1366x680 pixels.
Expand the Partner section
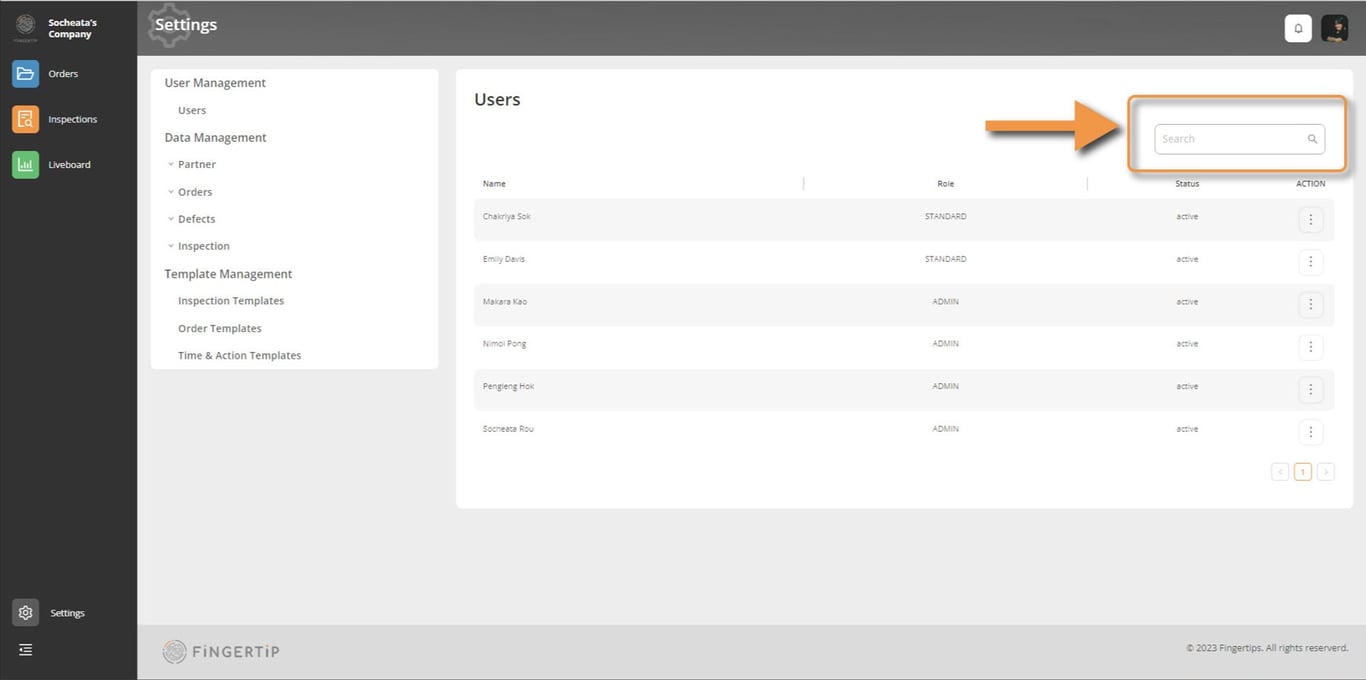coord(191,164)
